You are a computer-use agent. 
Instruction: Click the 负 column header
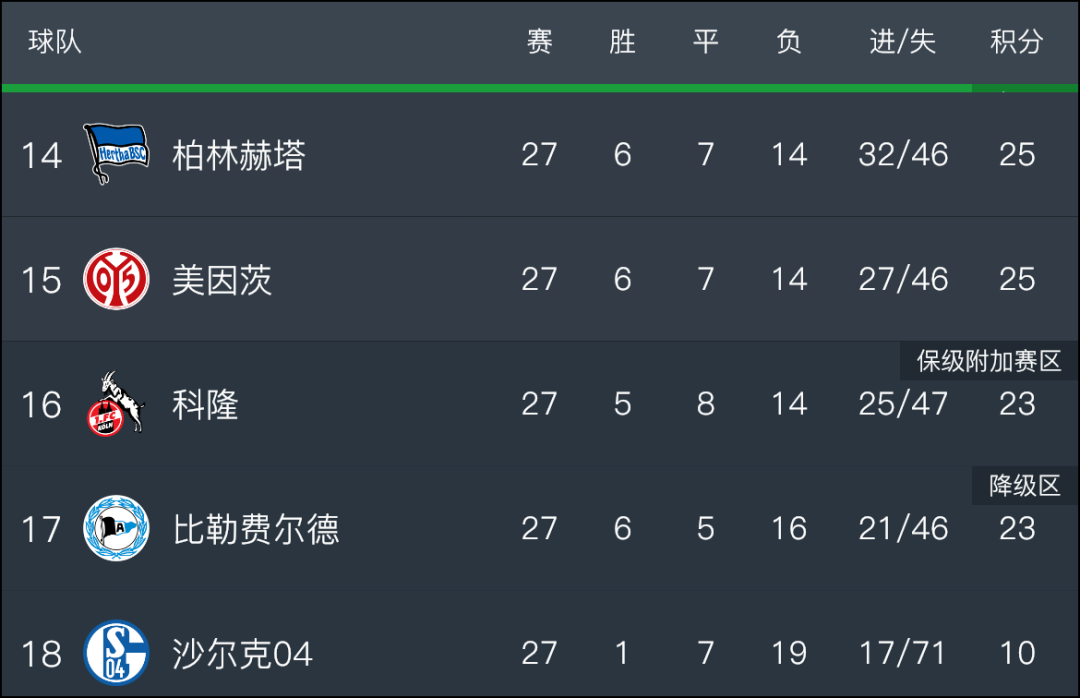789,42
